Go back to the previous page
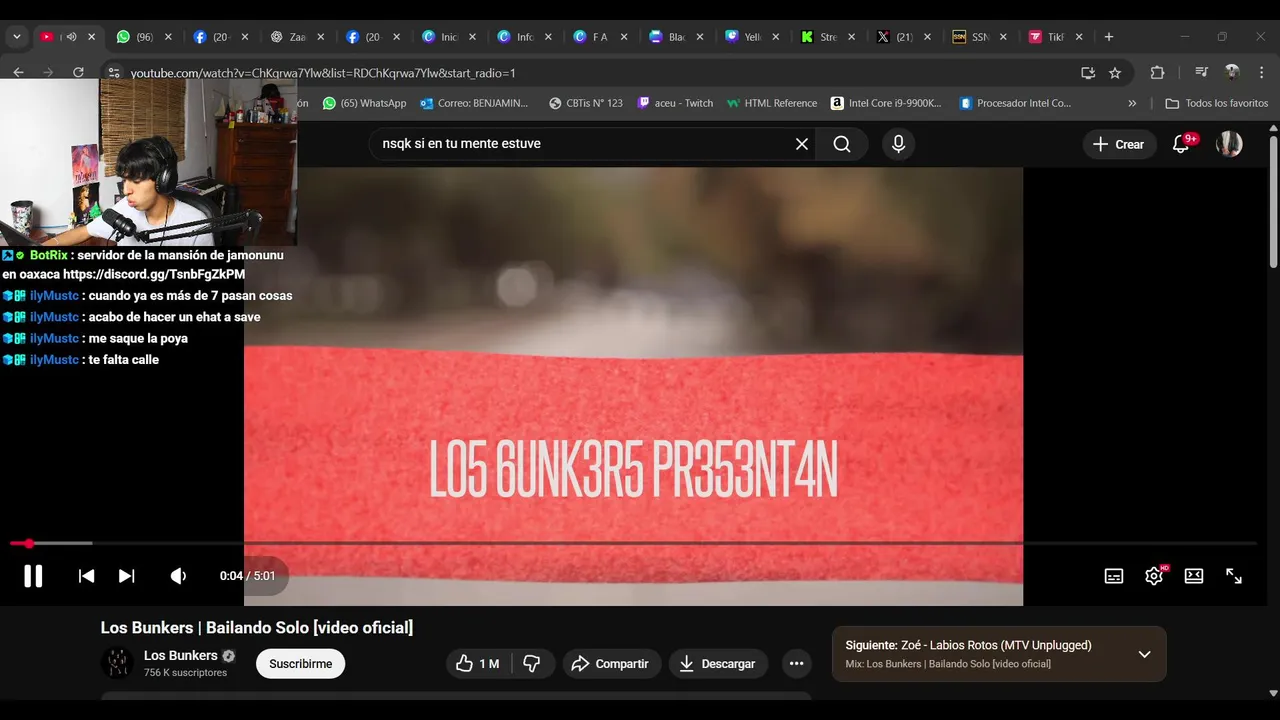 18,72
